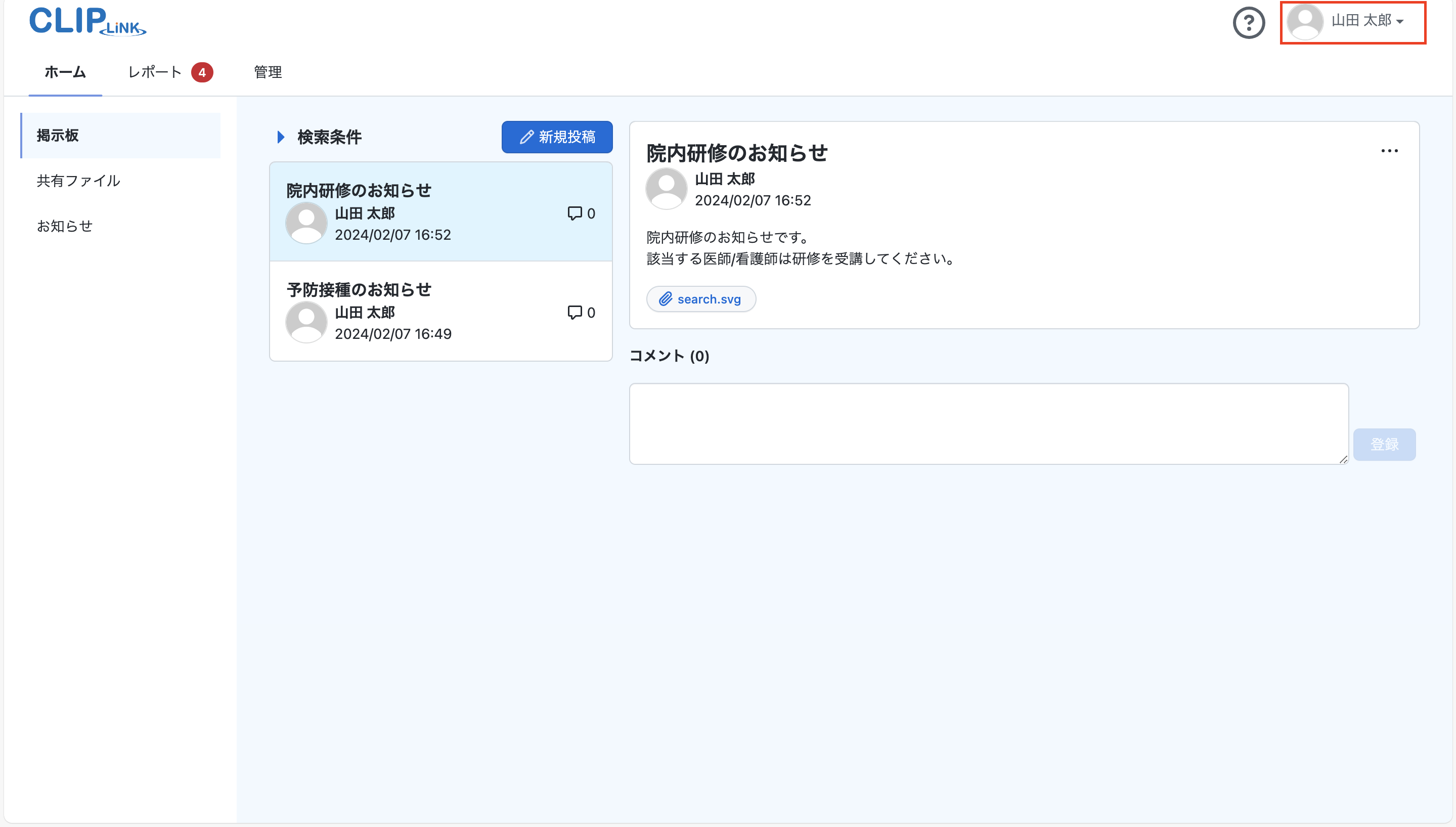Open the user menu dropdown for 山田太郎
The height and width of the screenshot is (827, 1456).
click(1363, 22)
